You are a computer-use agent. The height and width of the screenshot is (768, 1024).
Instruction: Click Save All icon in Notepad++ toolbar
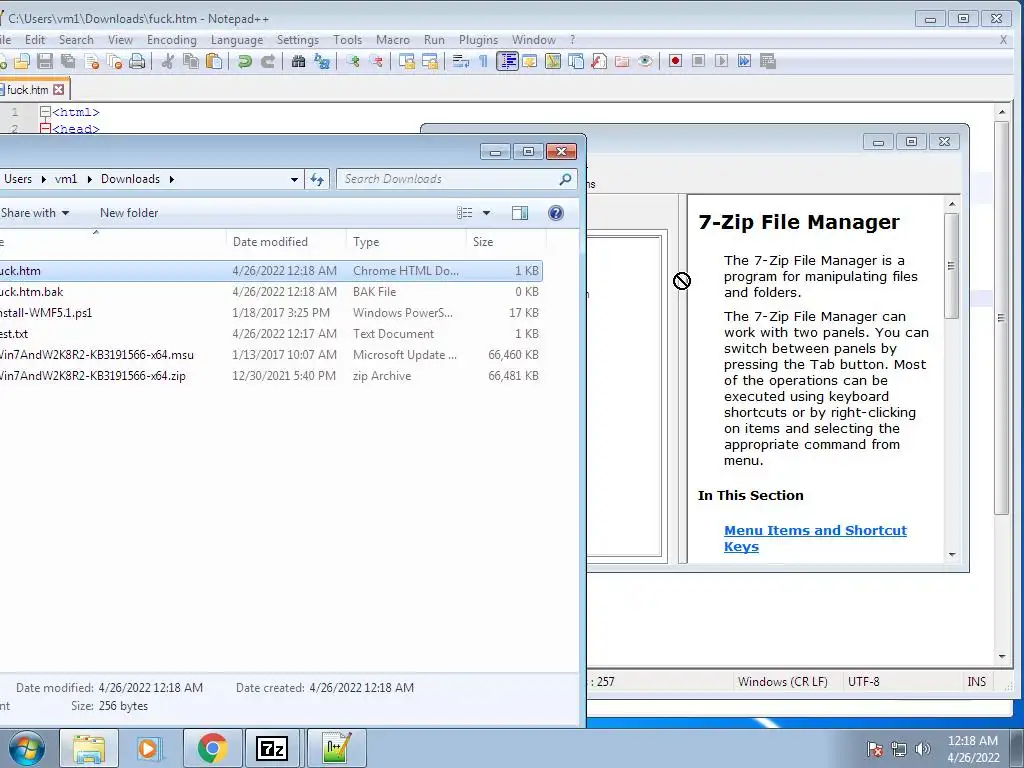coord(68,61)
